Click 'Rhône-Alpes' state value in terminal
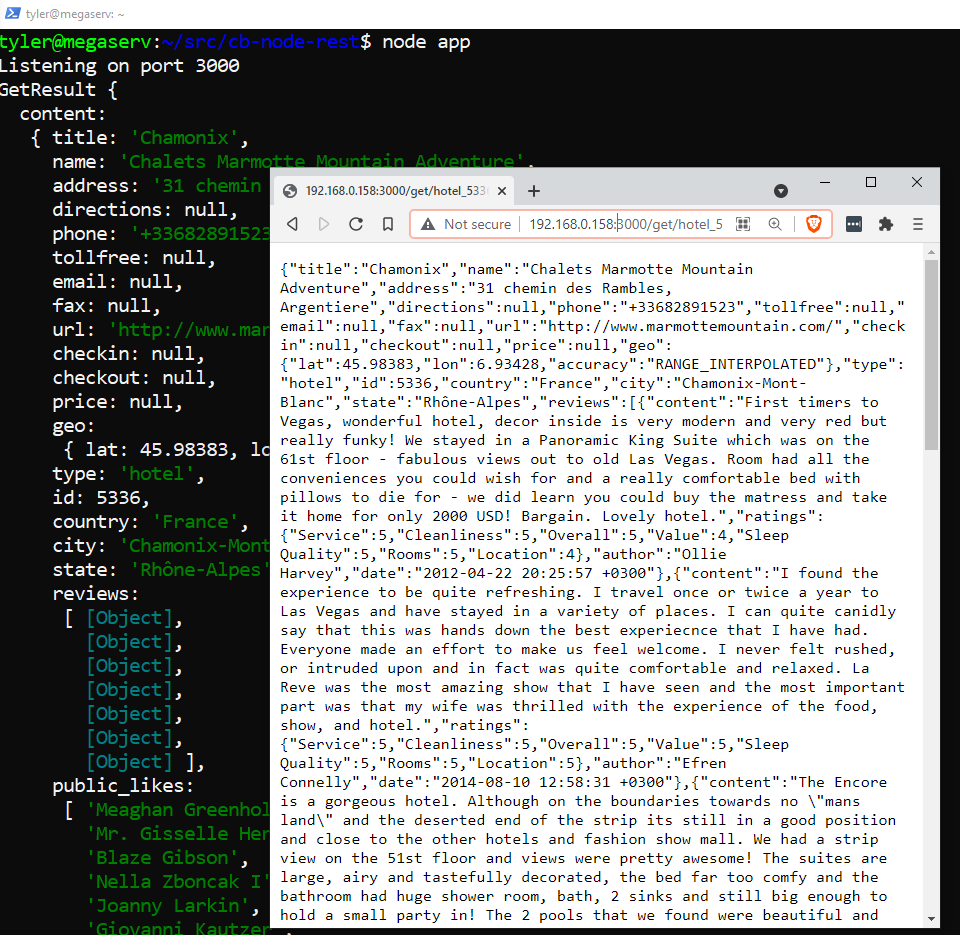960x935 pixels. 200,570
